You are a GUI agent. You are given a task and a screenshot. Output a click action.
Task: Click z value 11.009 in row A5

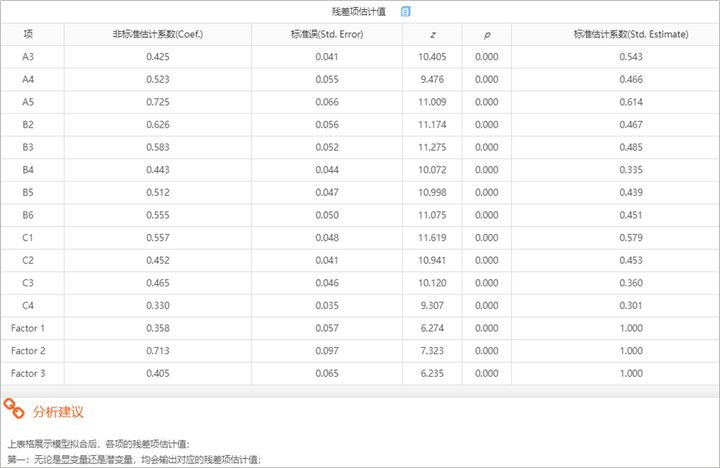pos(432,101)
